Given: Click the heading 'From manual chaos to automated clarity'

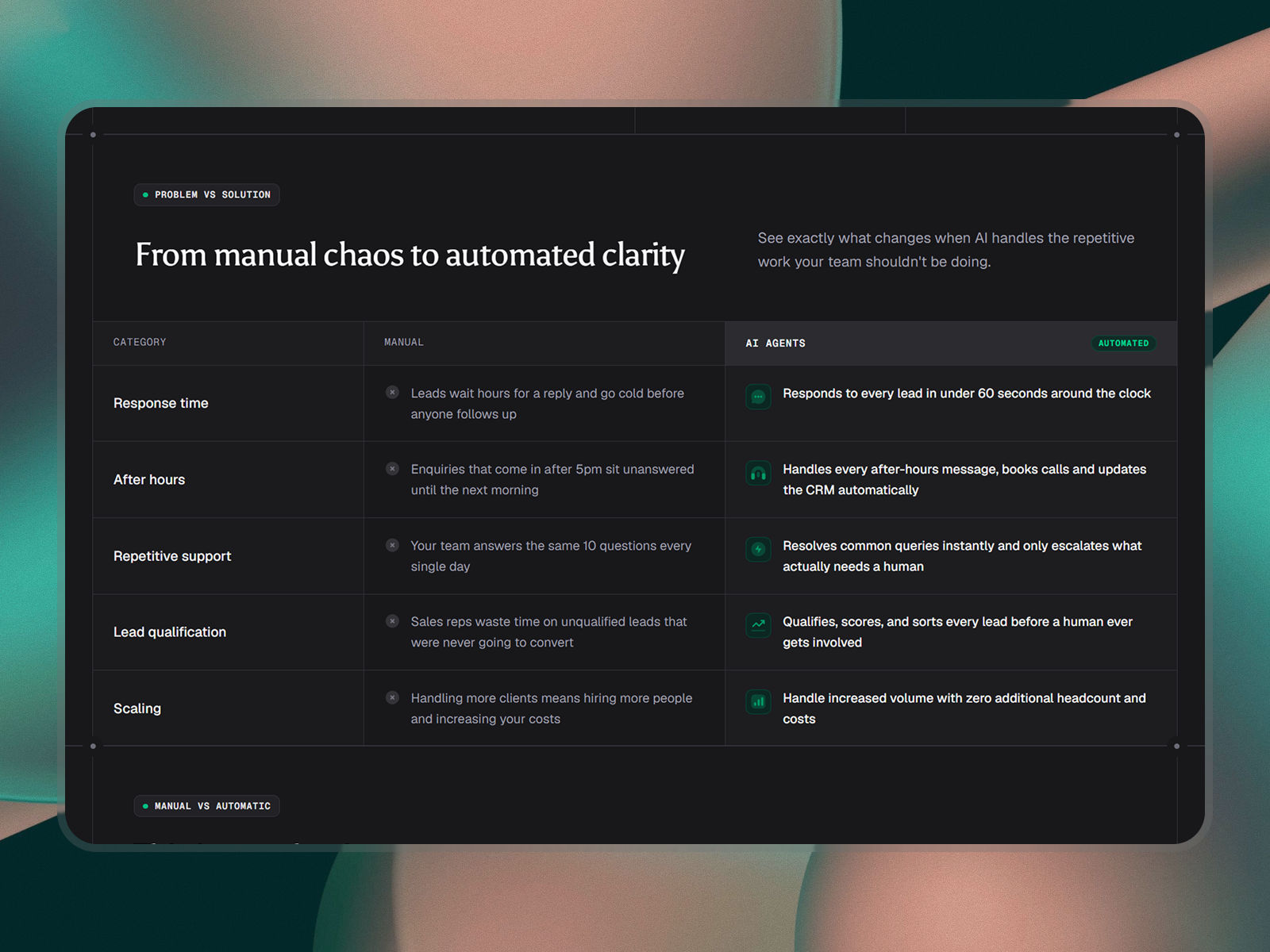Looking at the screenshot, I should tap(410, 255).
